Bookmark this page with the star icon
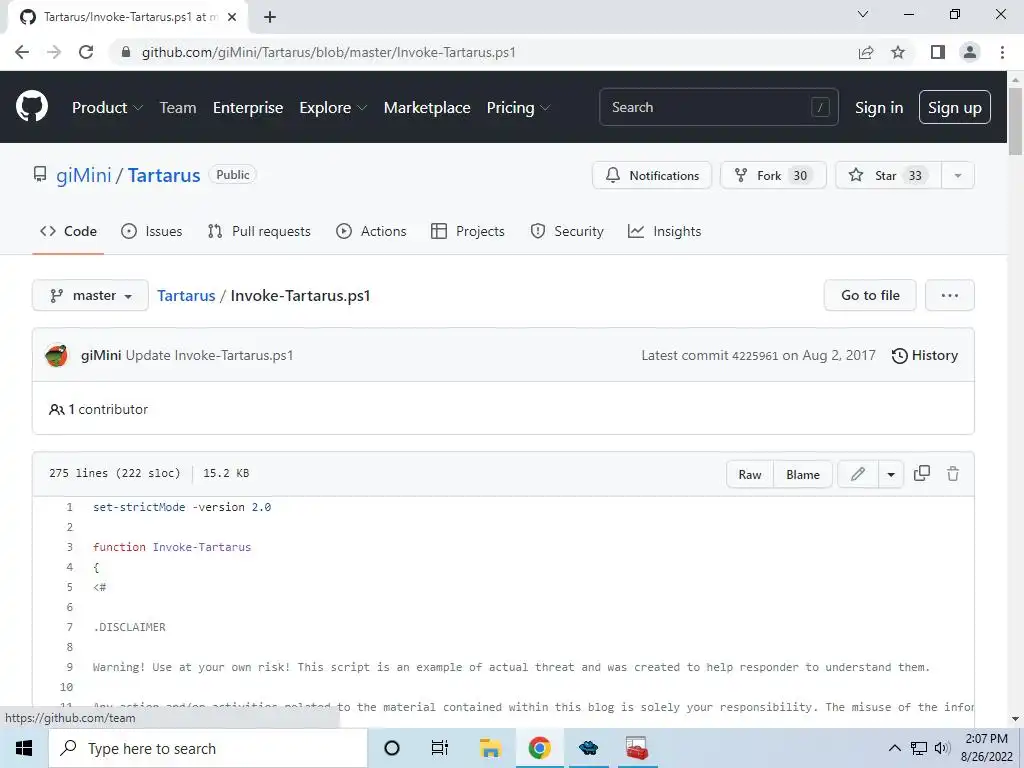Image resolution: width=1024 pixels, height=768 pixels. (898, 52)
